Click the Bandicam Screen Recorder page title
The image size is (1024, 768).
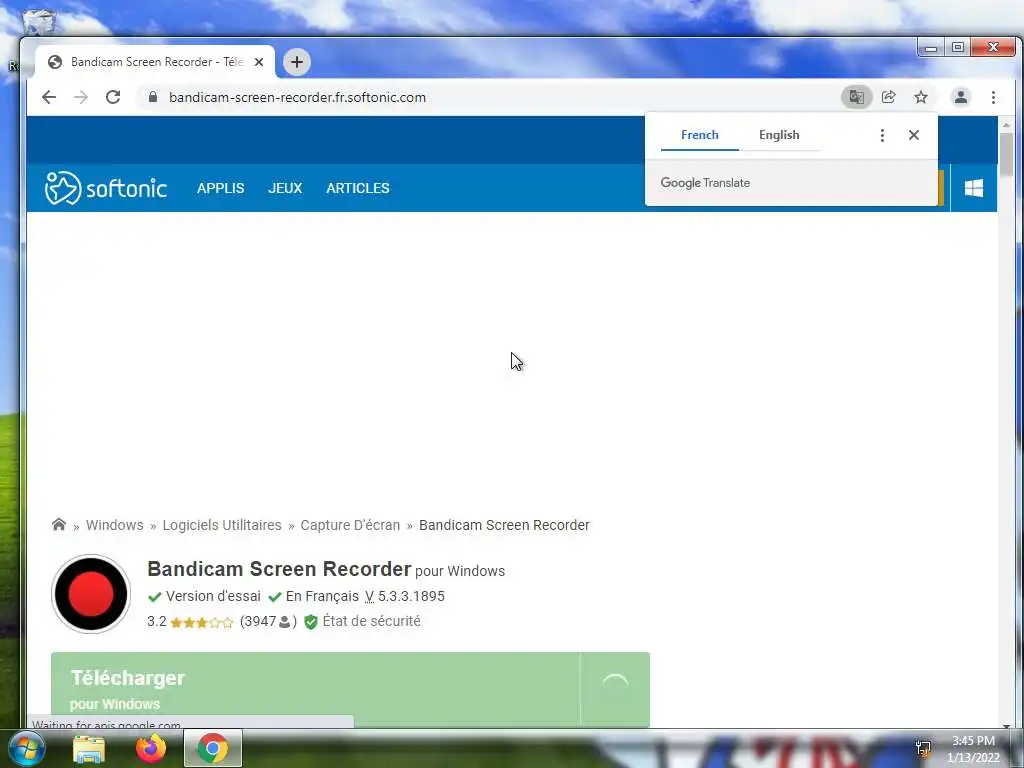tap(279, 569)
